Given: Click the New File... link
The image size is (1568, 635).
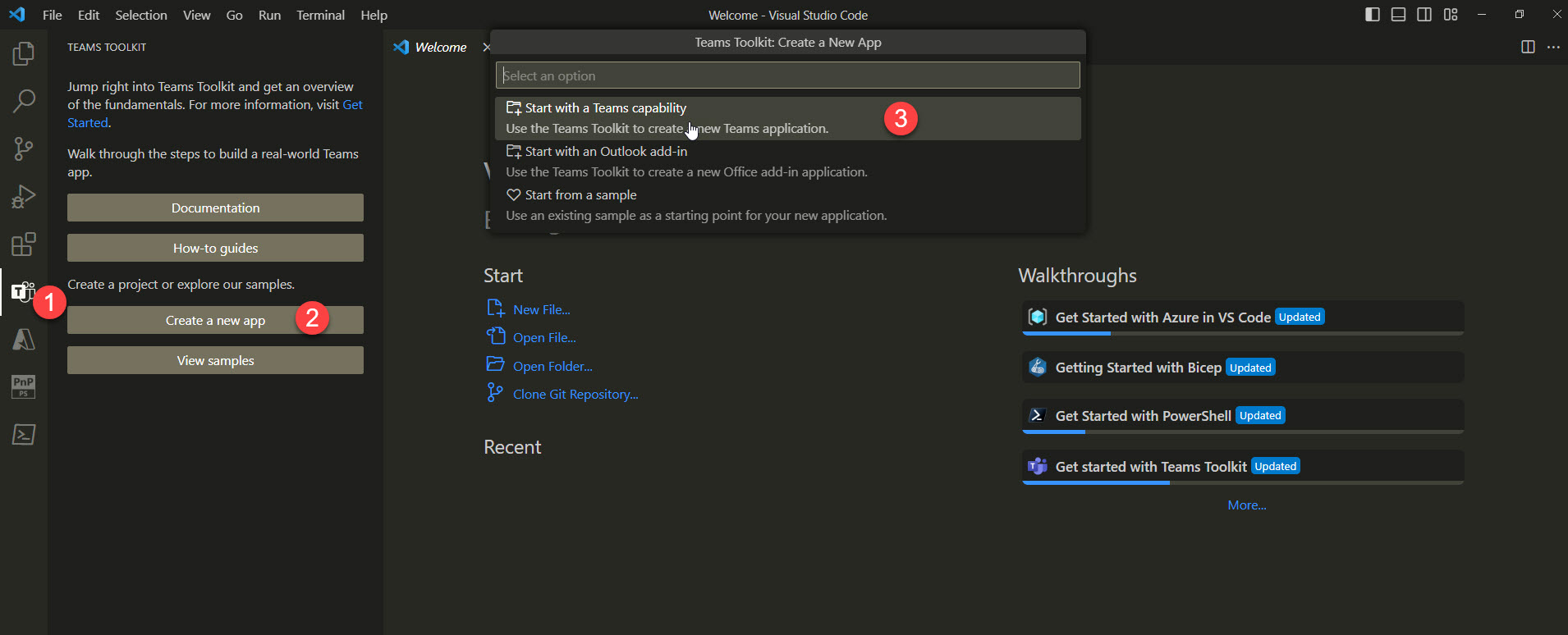Looking at the screenshot, I should (542, 309).
